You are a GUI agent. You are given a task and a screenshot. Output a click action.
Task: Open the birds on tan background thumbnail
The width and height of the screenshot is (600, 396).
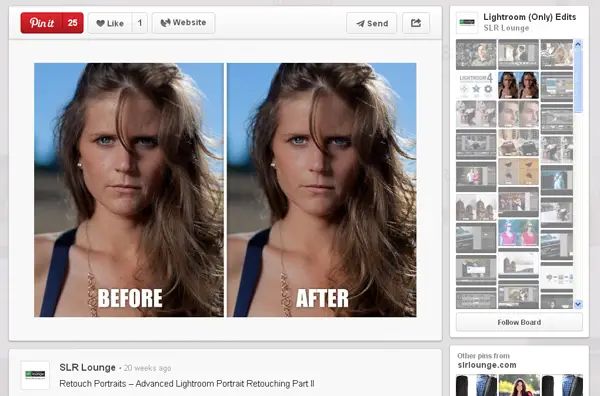pyautogui.click(x=518, y=172)
